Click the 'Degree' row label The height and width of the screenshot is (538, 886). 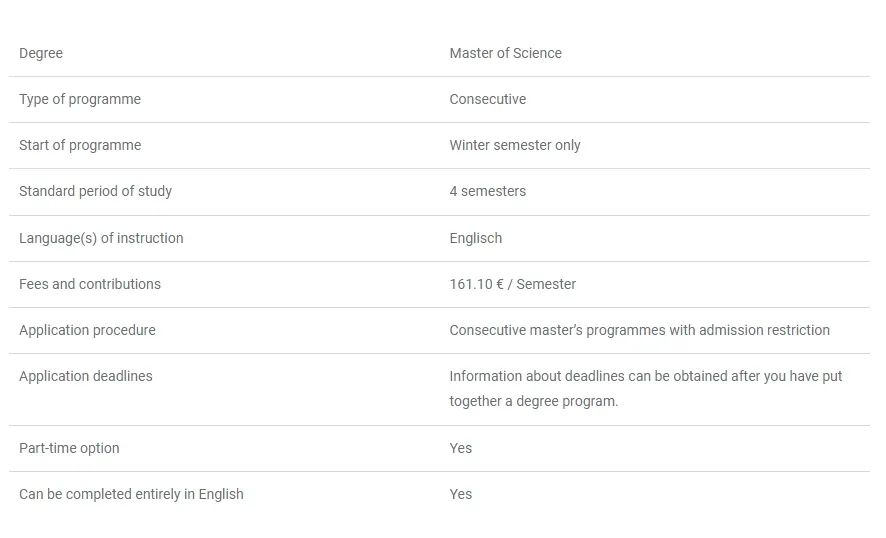tap(41, 53)
